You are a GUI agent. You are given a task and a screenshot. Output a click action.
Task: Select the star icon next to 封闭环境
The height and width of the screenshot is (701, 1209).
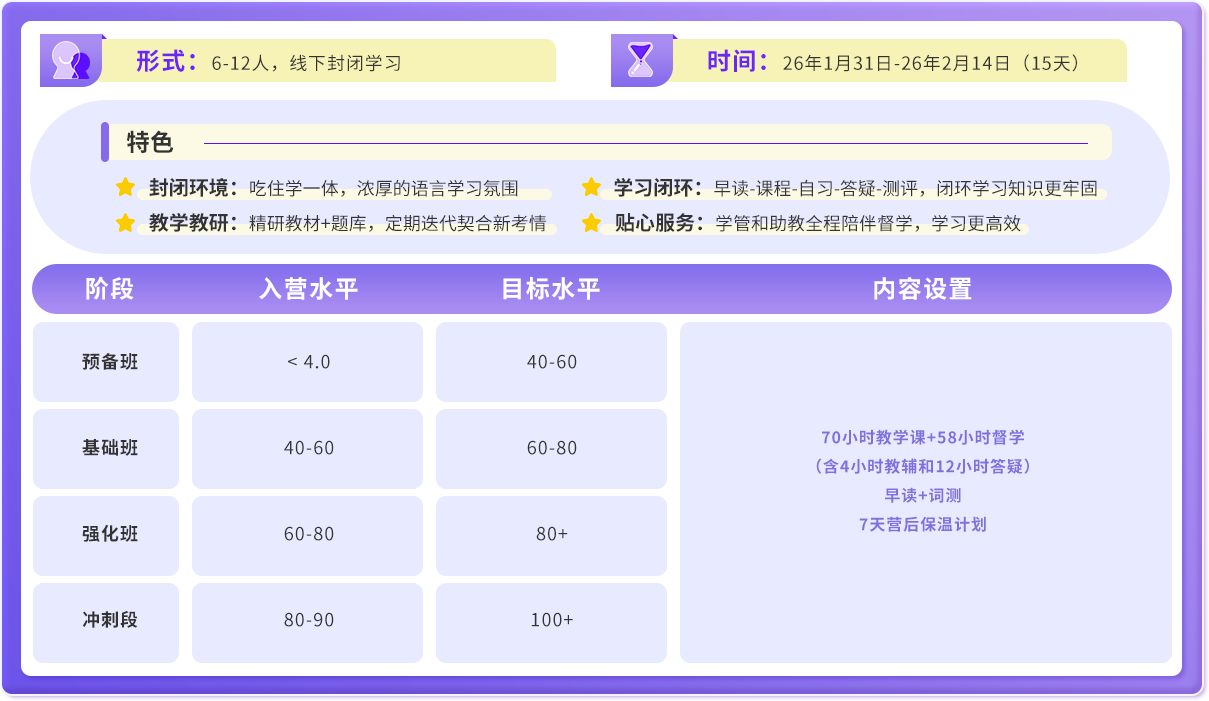tap(125, 187)
